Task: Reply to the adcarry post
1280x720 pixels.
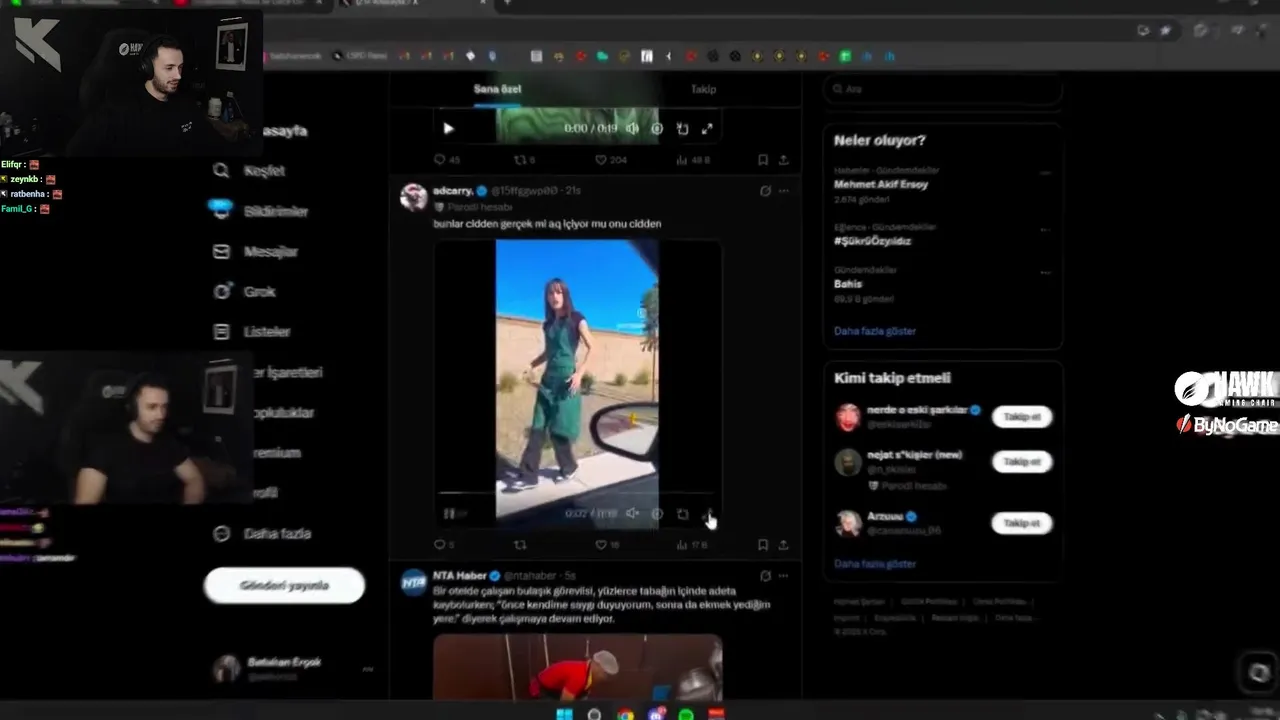Action: (443, 545)
